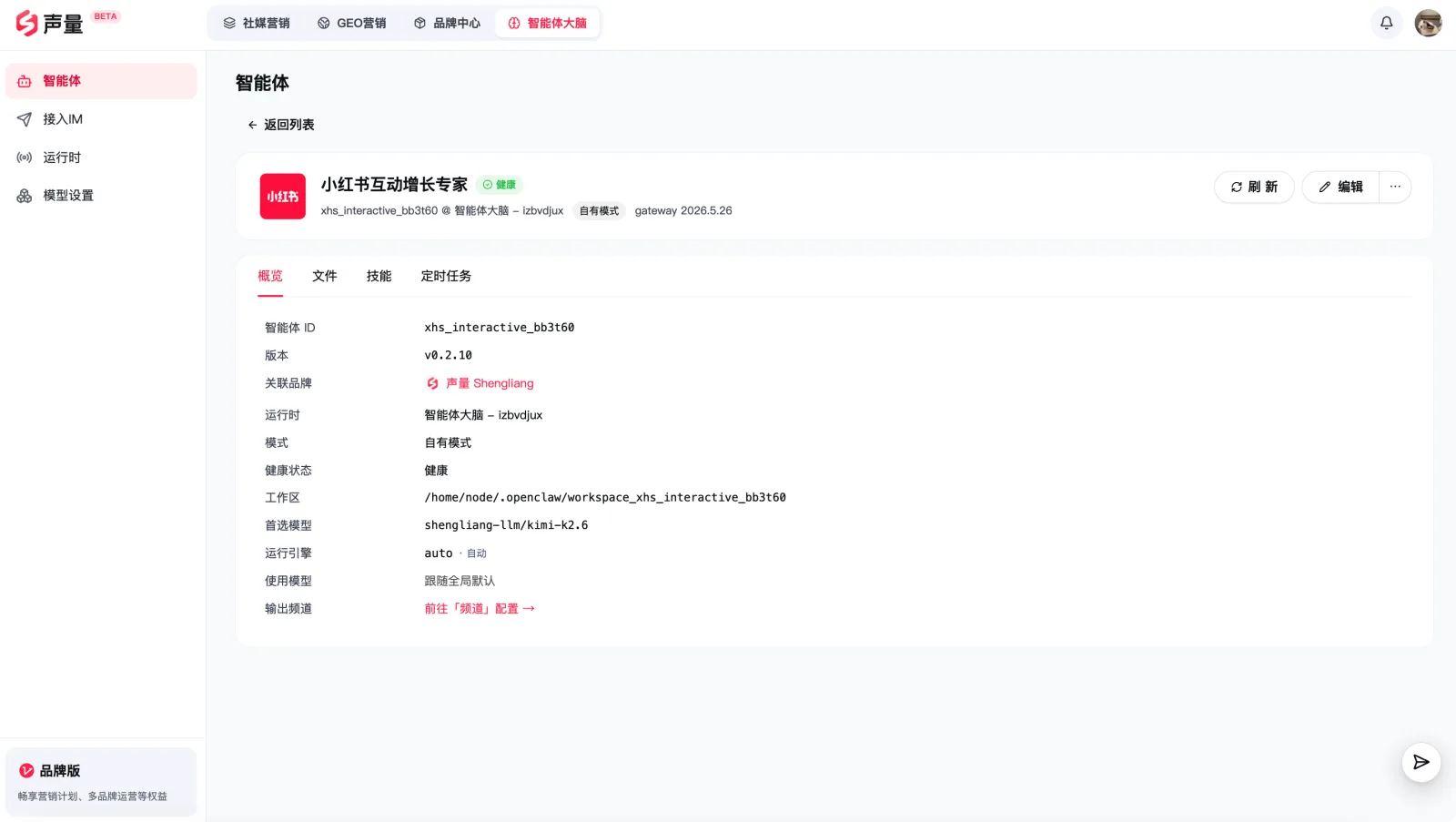The height and width of the screenshot is (822, 1456).
Task: Click the 声量 logo in the header
Action: (x=49, y=24)
